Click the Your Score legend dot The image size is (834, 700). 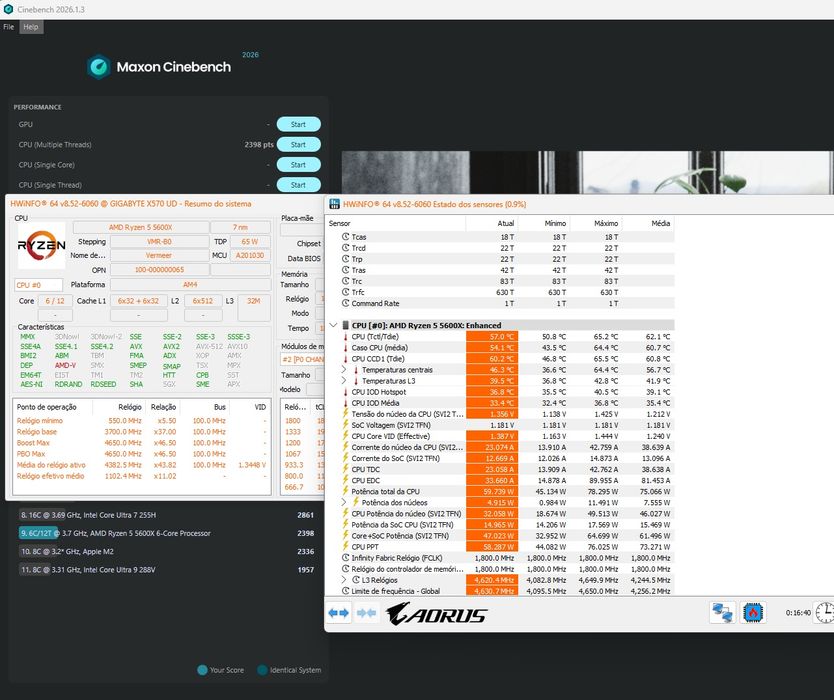click(202, 670)
